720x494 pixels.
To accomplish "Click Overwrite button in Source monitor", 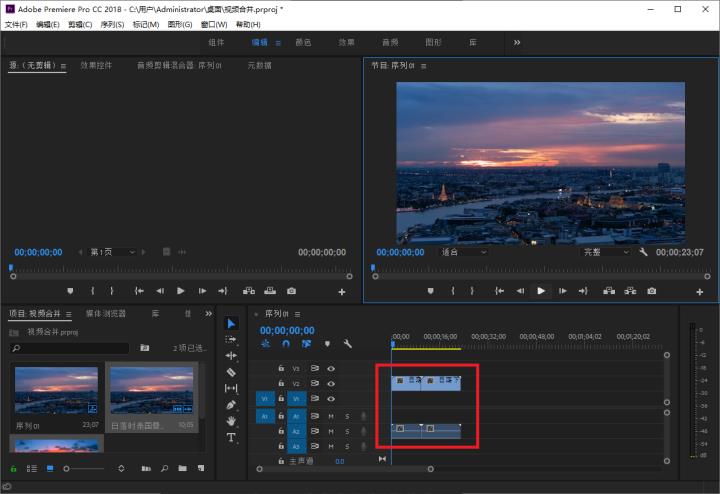I will 270,291.
